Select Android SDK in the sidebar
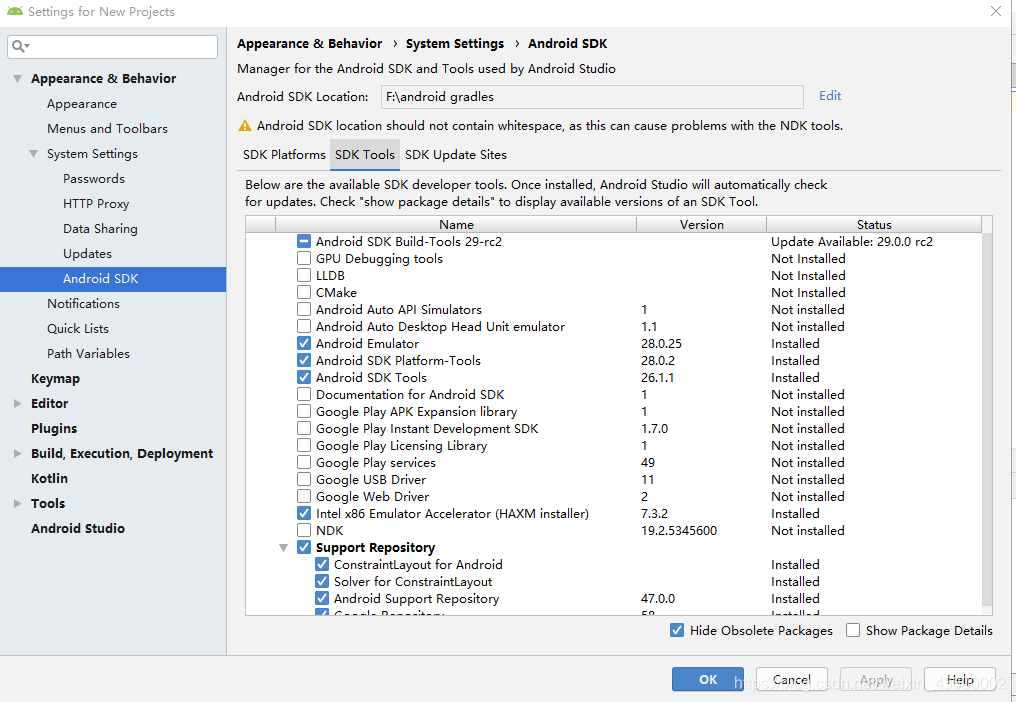Image resolution: width=1016 pixels, height=702 pixels. pos(113,279)
